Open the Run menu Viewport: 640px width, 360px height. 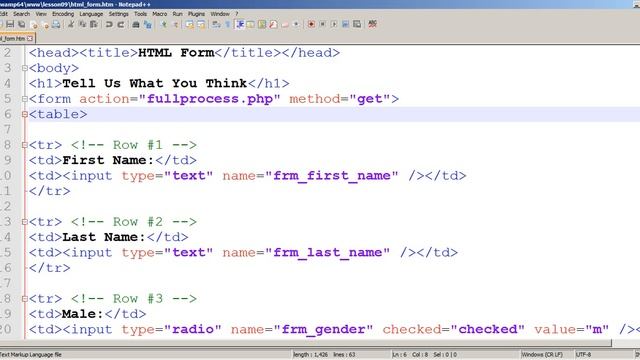coord(178,14)
